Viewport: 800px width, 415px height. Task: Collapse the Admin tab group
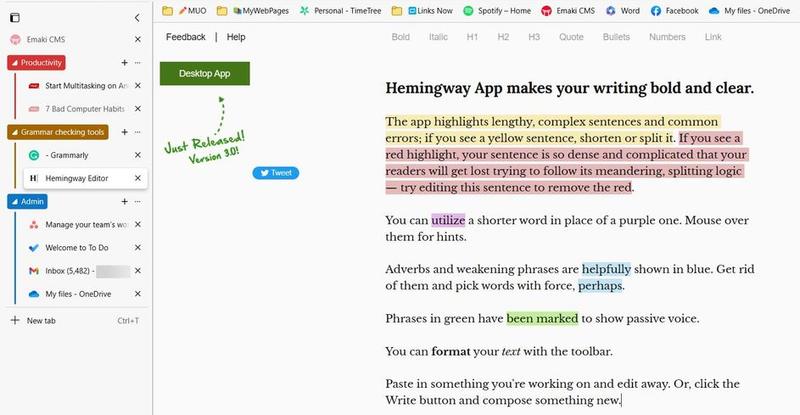(27, 202)
